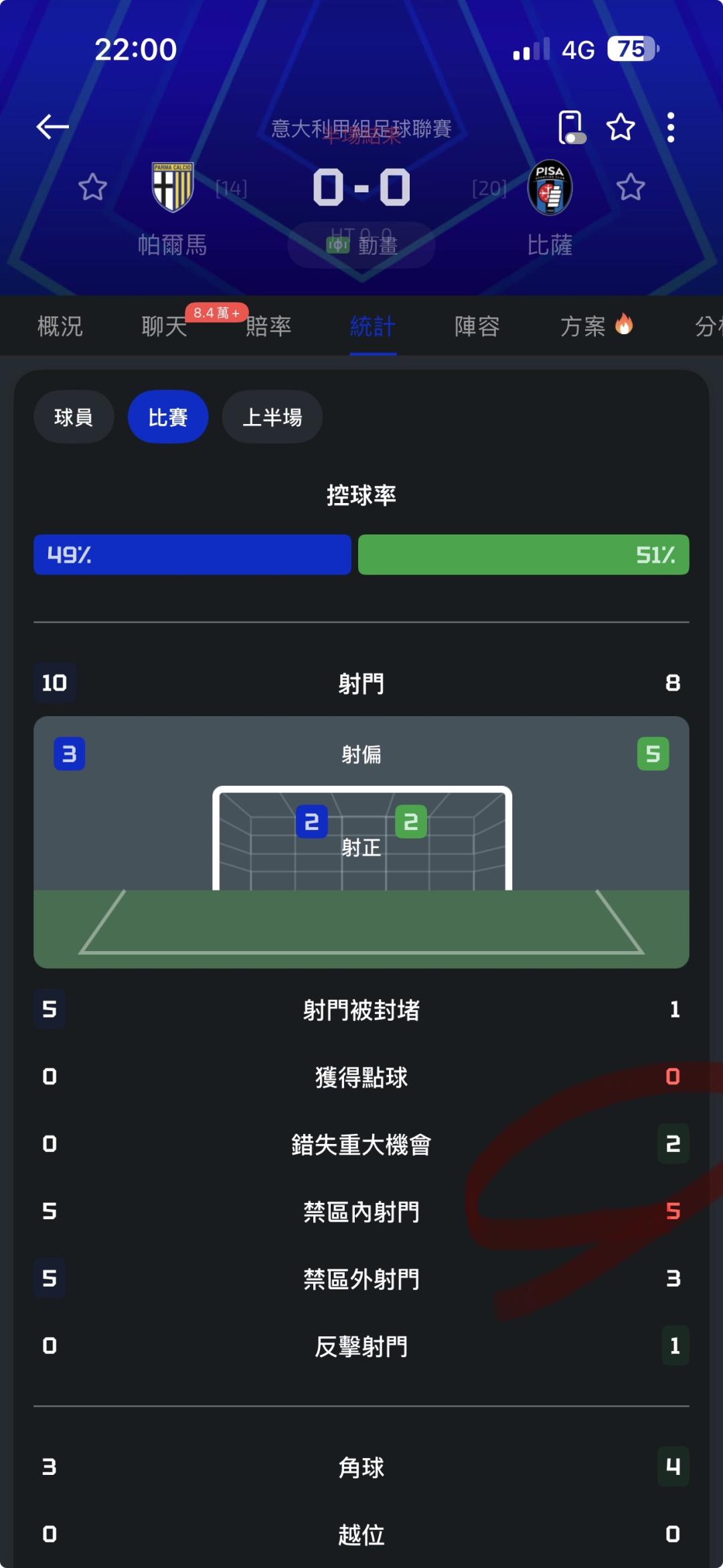Favorite Parma team star icon
The image size is (723, 1568).
pyautogui.click(x=92, y=188)
